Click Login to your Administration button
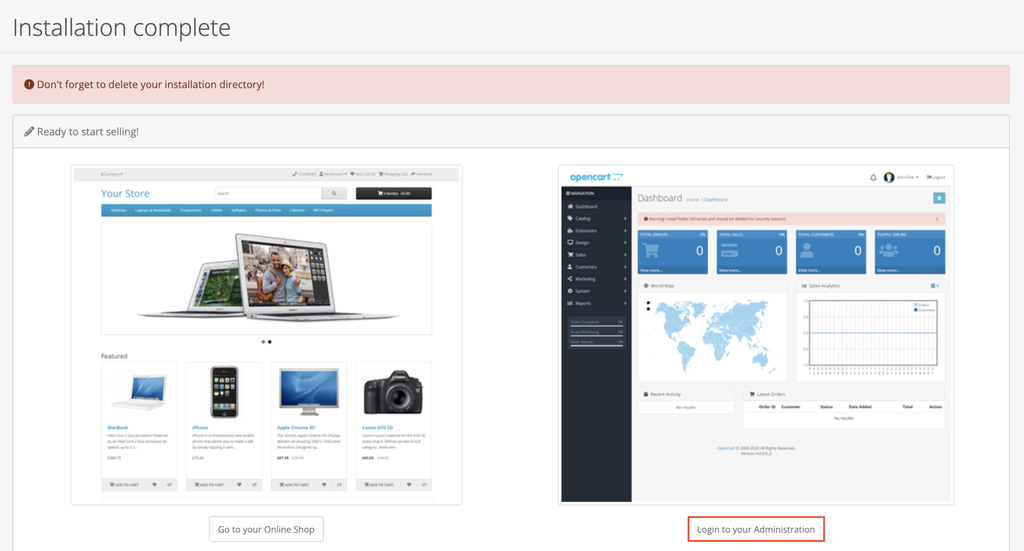Screen dimensions: 1024x551 point(756,529)
